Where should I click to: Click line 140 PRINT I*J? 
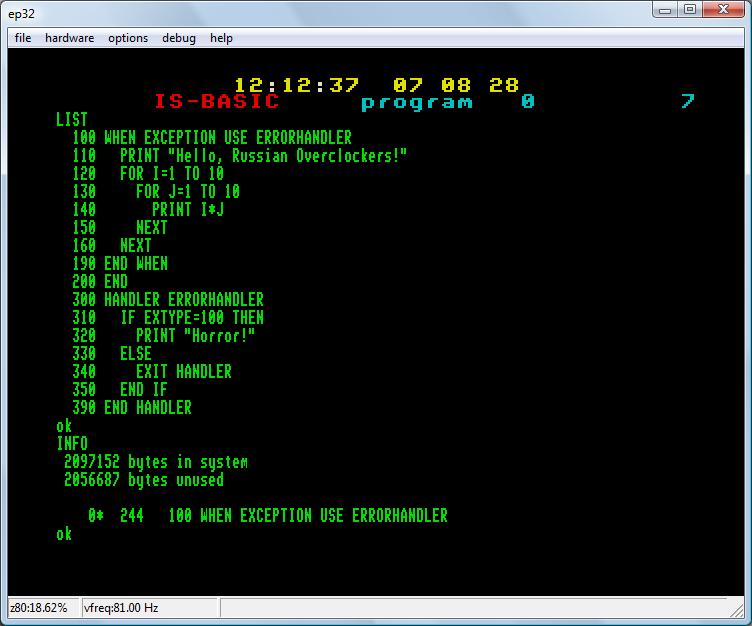click(148, 210)
